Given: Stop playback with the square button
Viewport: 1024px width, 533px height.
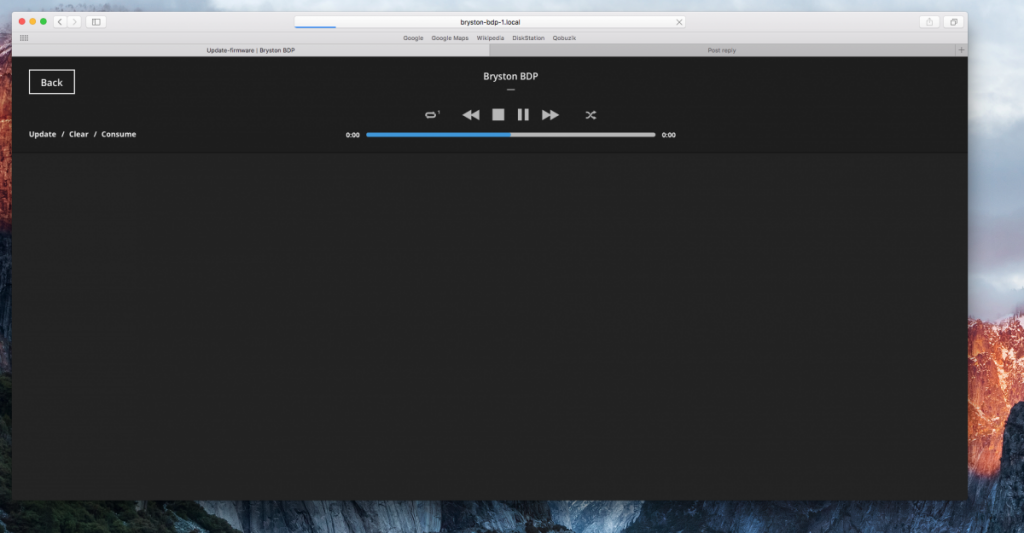Looking at the screenshot, I should pos(498,115).
